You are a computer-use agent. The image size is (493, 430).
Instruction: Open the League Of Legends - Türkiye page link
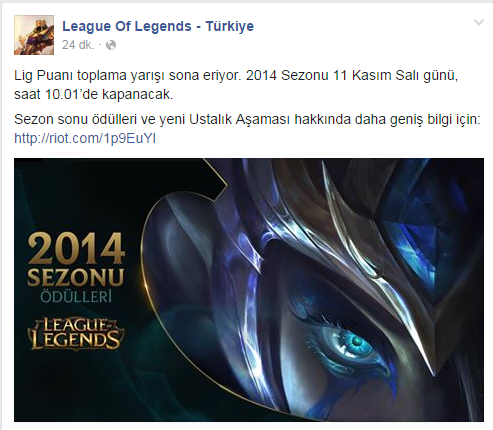tap(158, 26)
